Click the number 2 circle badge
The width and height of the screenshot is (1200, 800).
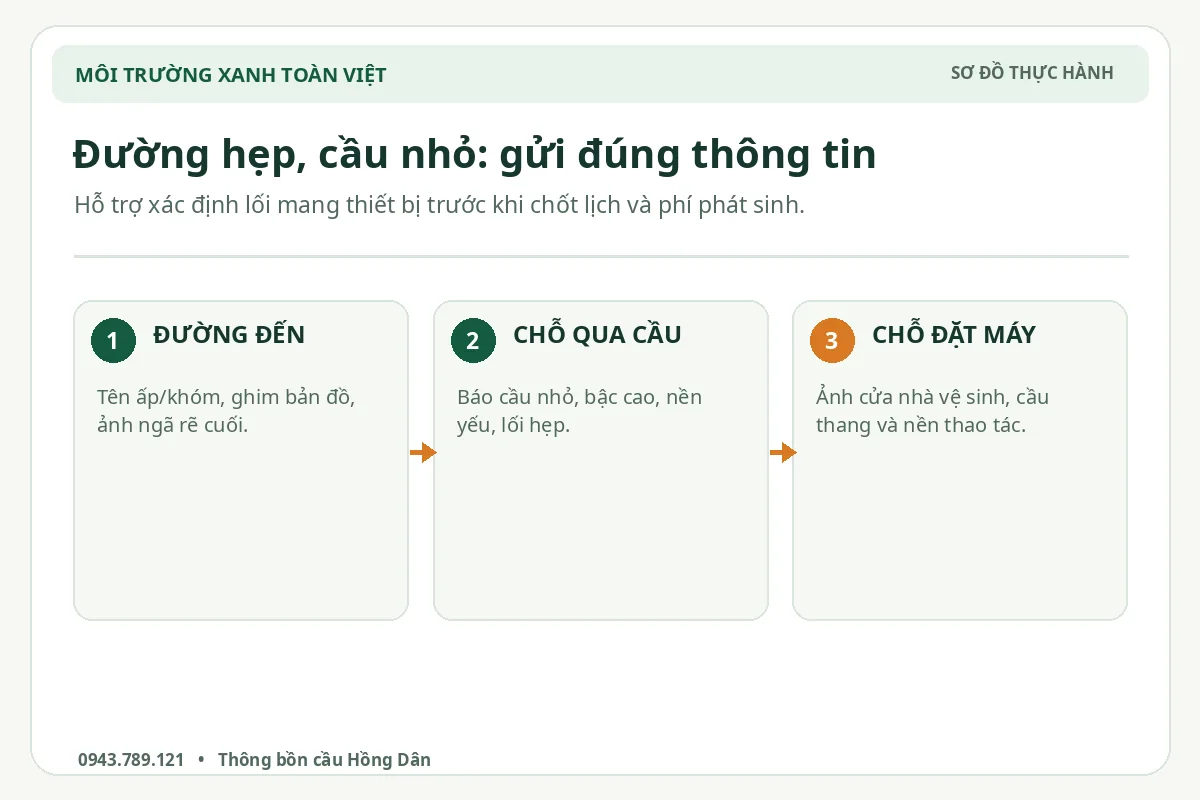473,341
